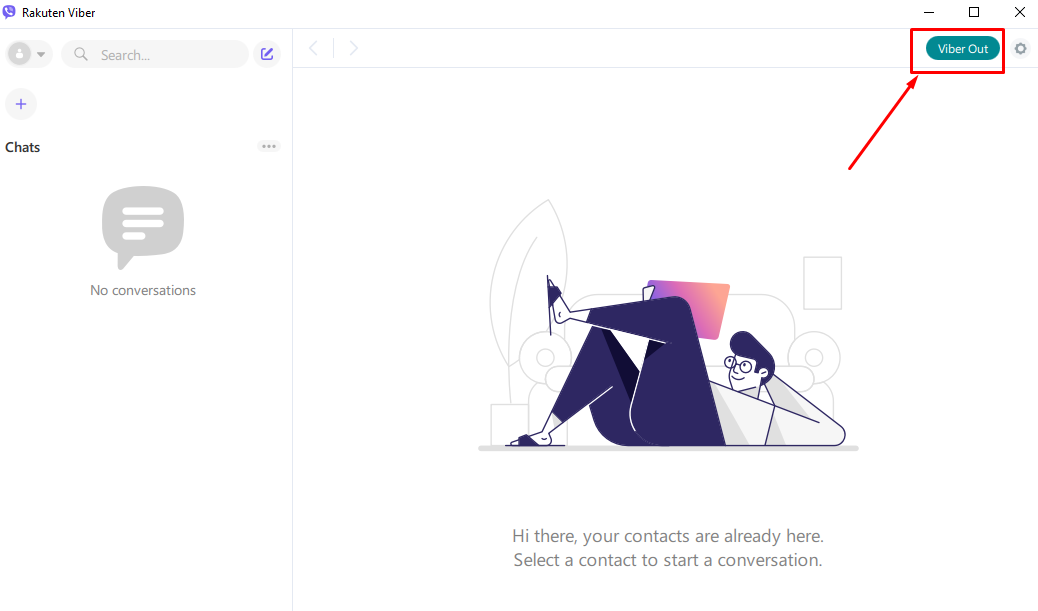Click the magnifying glass search icon
Viewport: 1038px width, 611px height.
coord(80,55)
